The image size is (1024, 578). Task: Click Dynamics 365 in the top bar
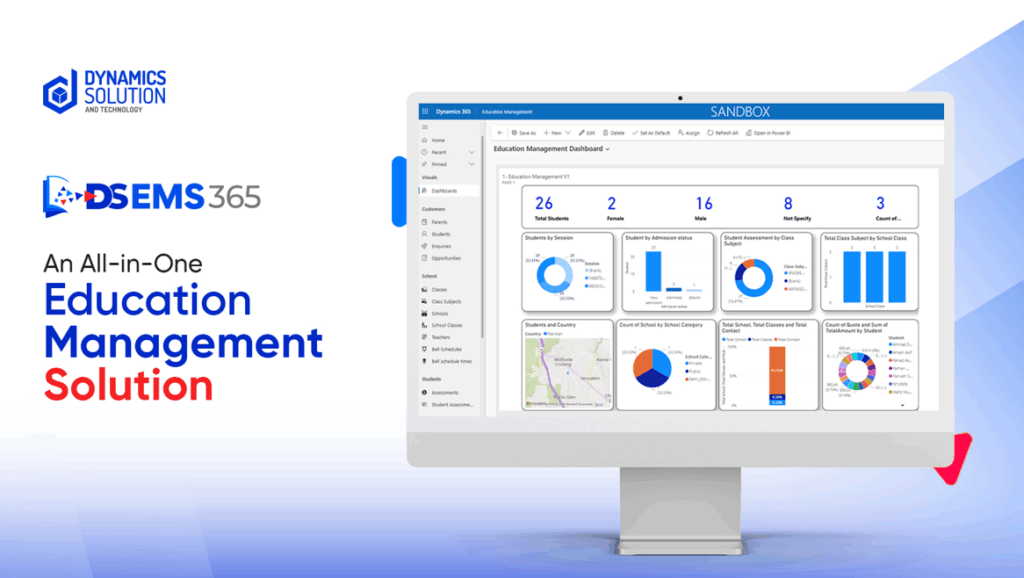click(x=452, y=110)
